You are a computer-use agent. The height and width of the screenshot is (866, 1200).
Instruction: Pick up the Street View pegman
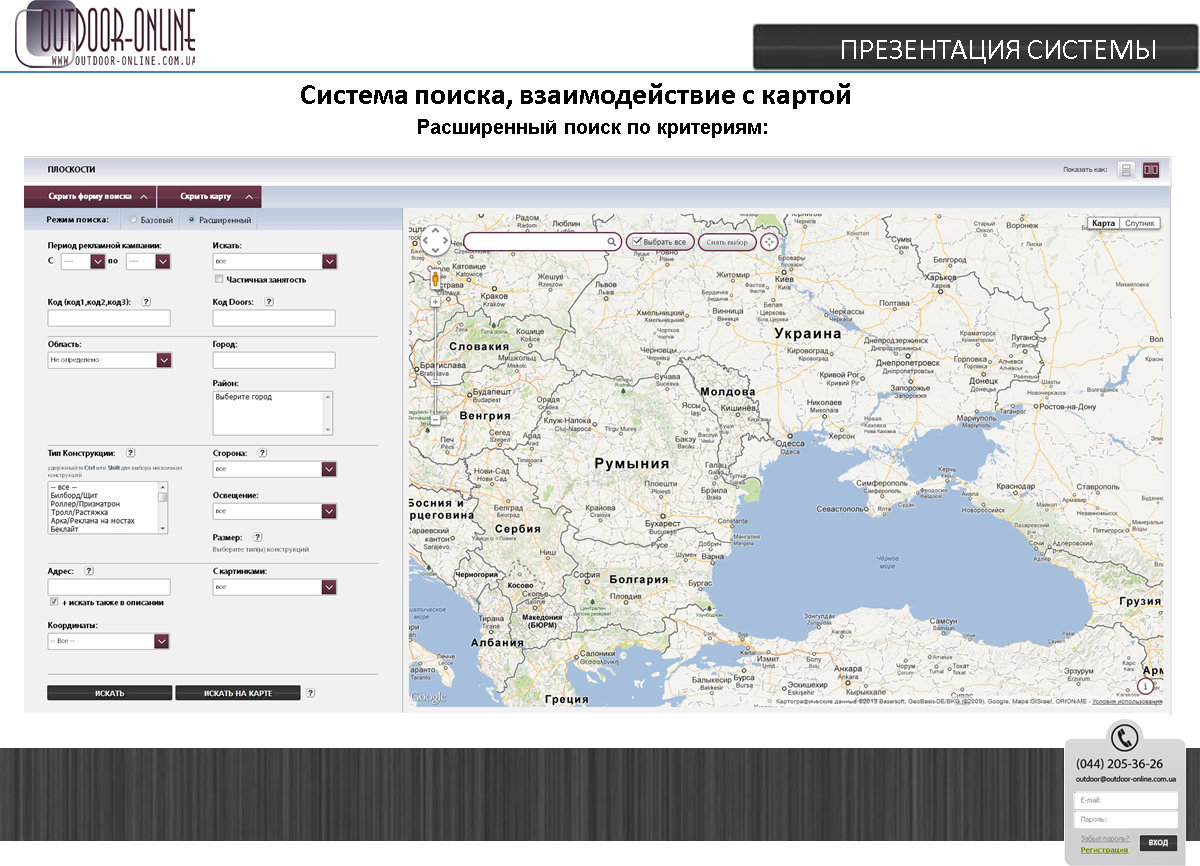pos(435,279)
